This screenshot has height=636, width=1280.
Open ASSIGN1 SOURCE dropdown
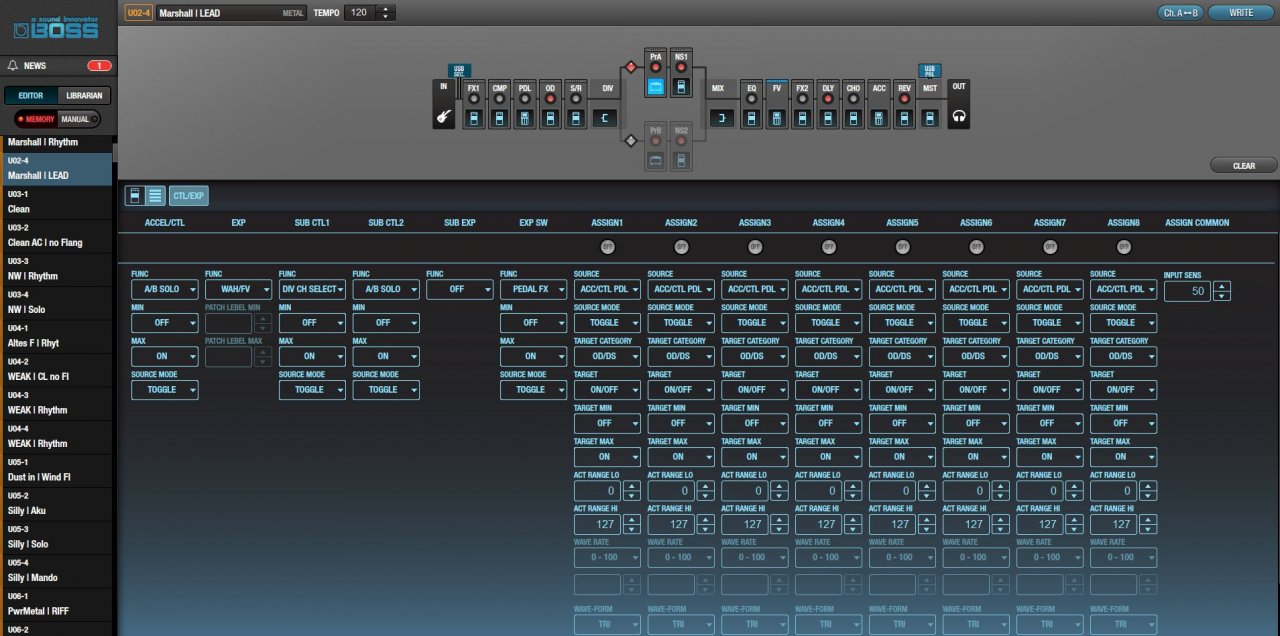coord(607,290)
